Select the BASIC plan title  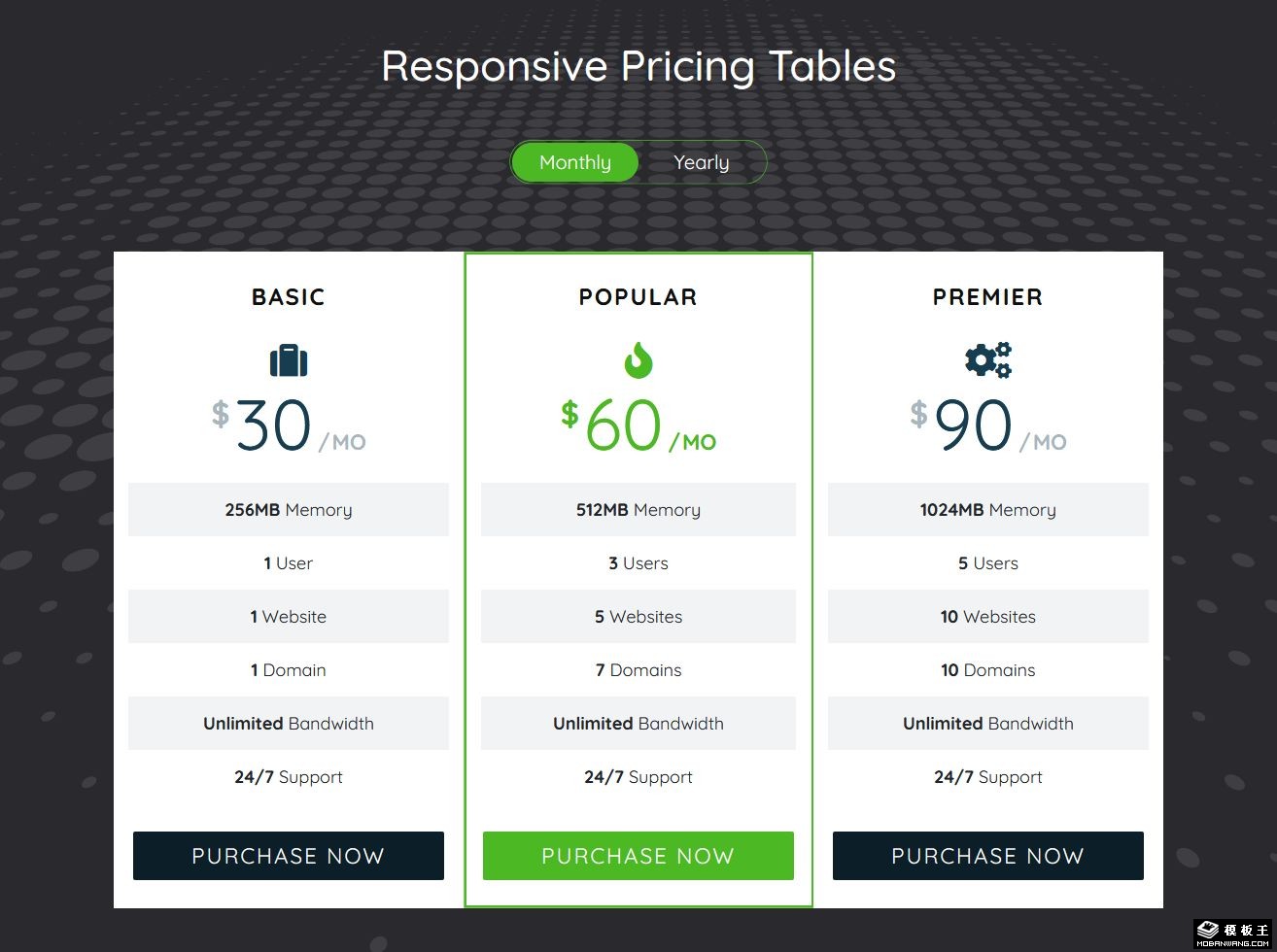coord(289,297)
